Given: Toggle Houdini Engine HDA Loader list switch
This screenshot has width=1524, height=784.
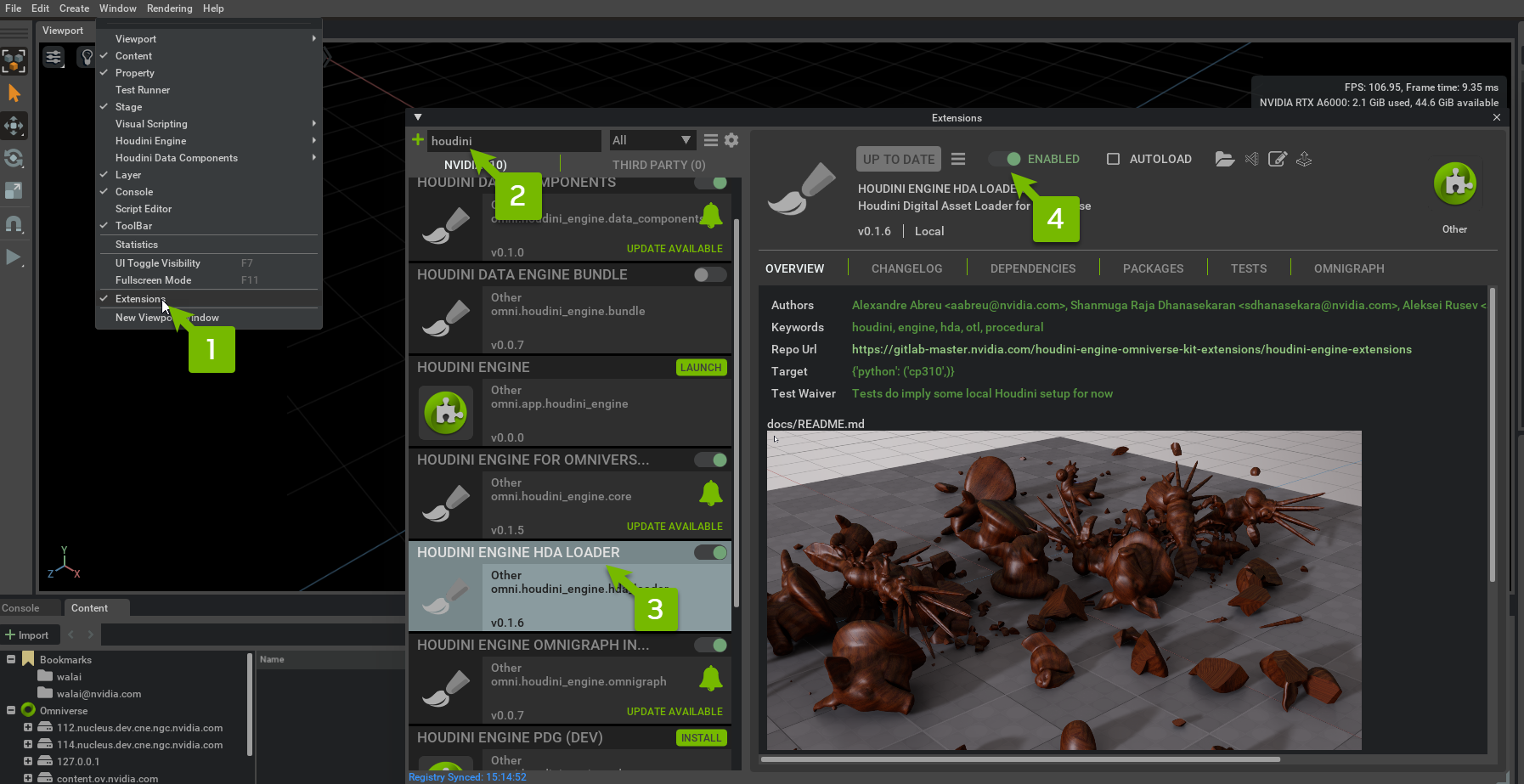Looking at the screenshot, I should point(710,552).
